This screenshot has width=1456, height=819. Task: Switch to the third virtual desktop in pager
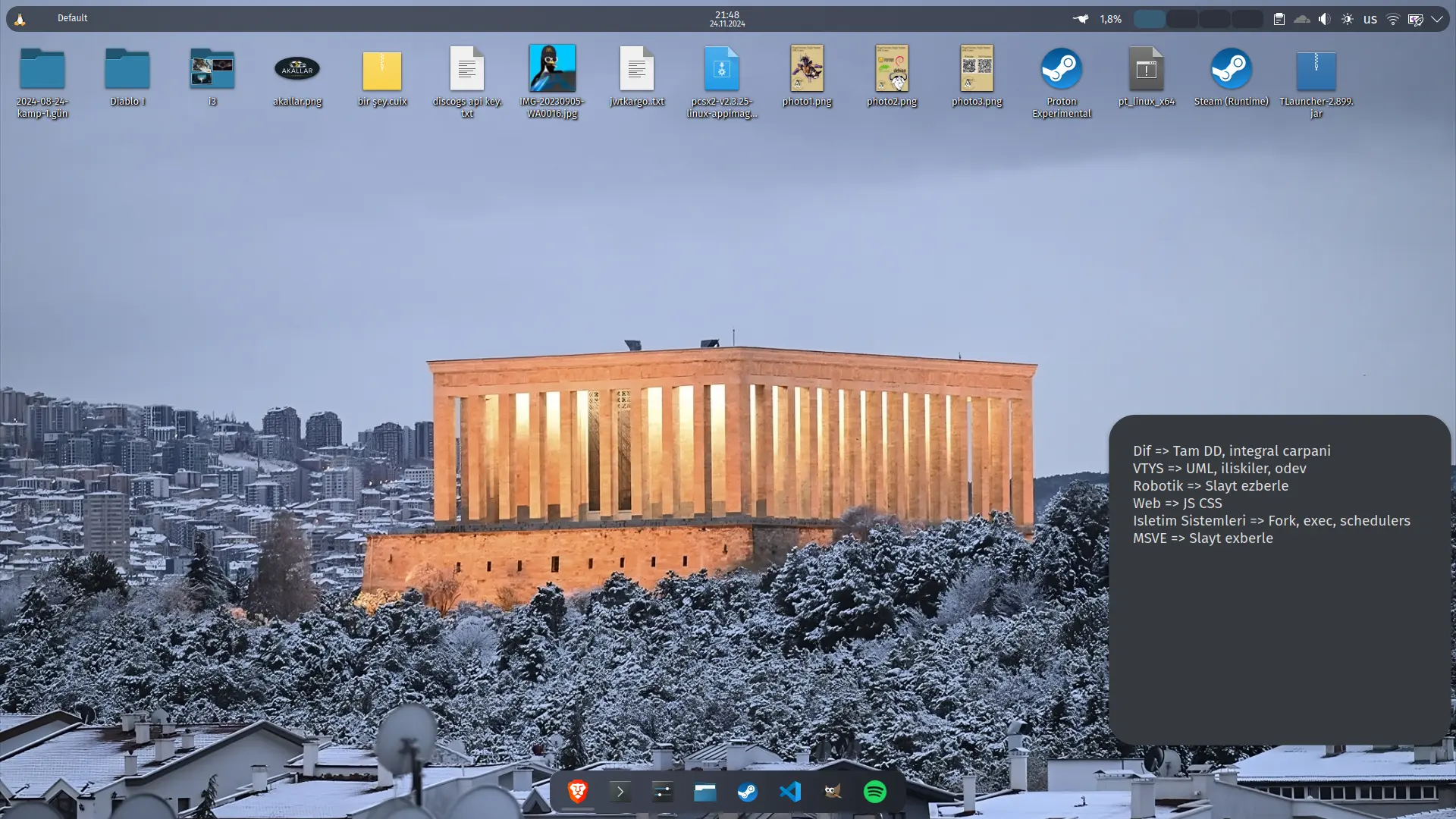pyautogui.click(x=1215, y=19)
